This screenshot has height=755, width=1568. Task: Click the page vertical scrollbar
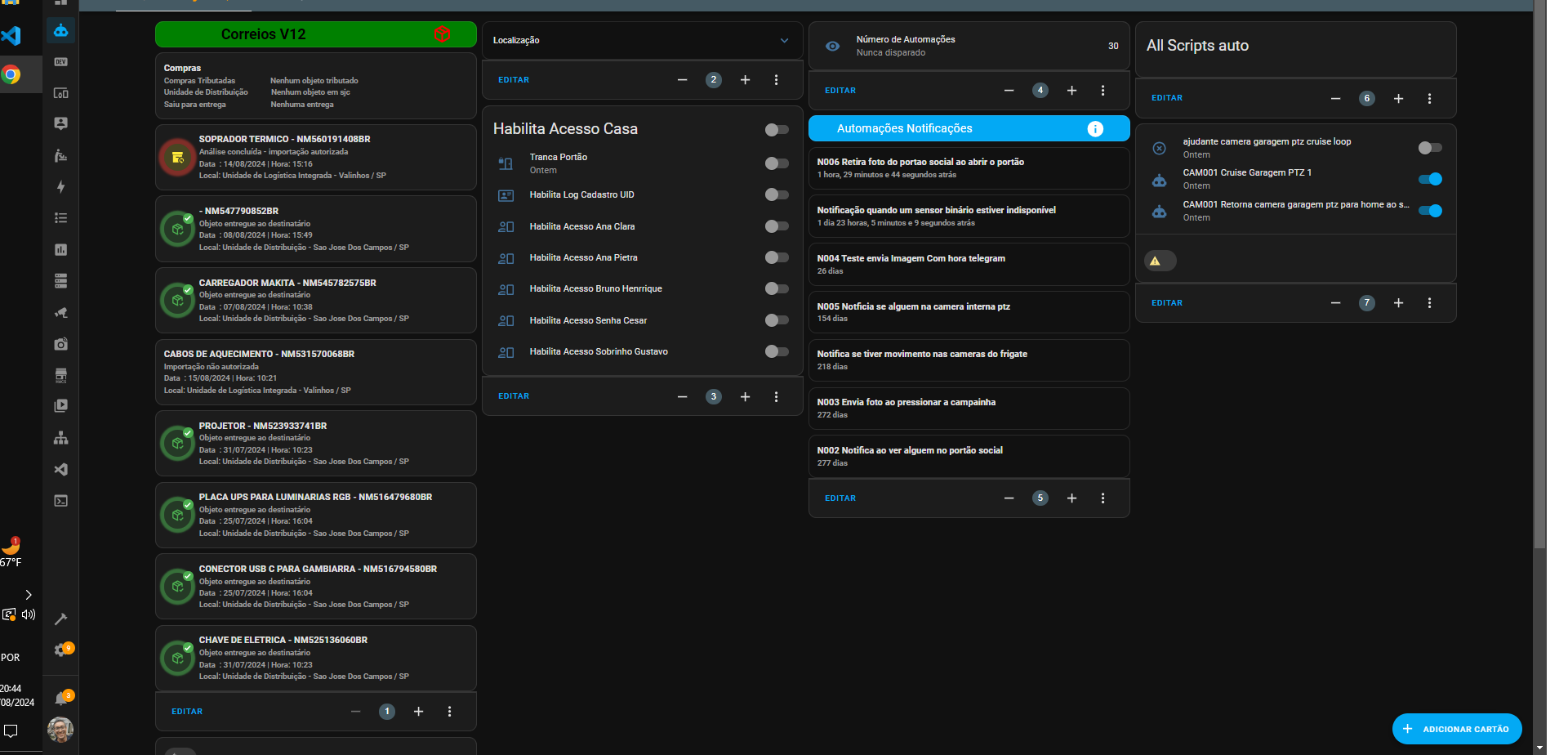[x=1539, y=274]
